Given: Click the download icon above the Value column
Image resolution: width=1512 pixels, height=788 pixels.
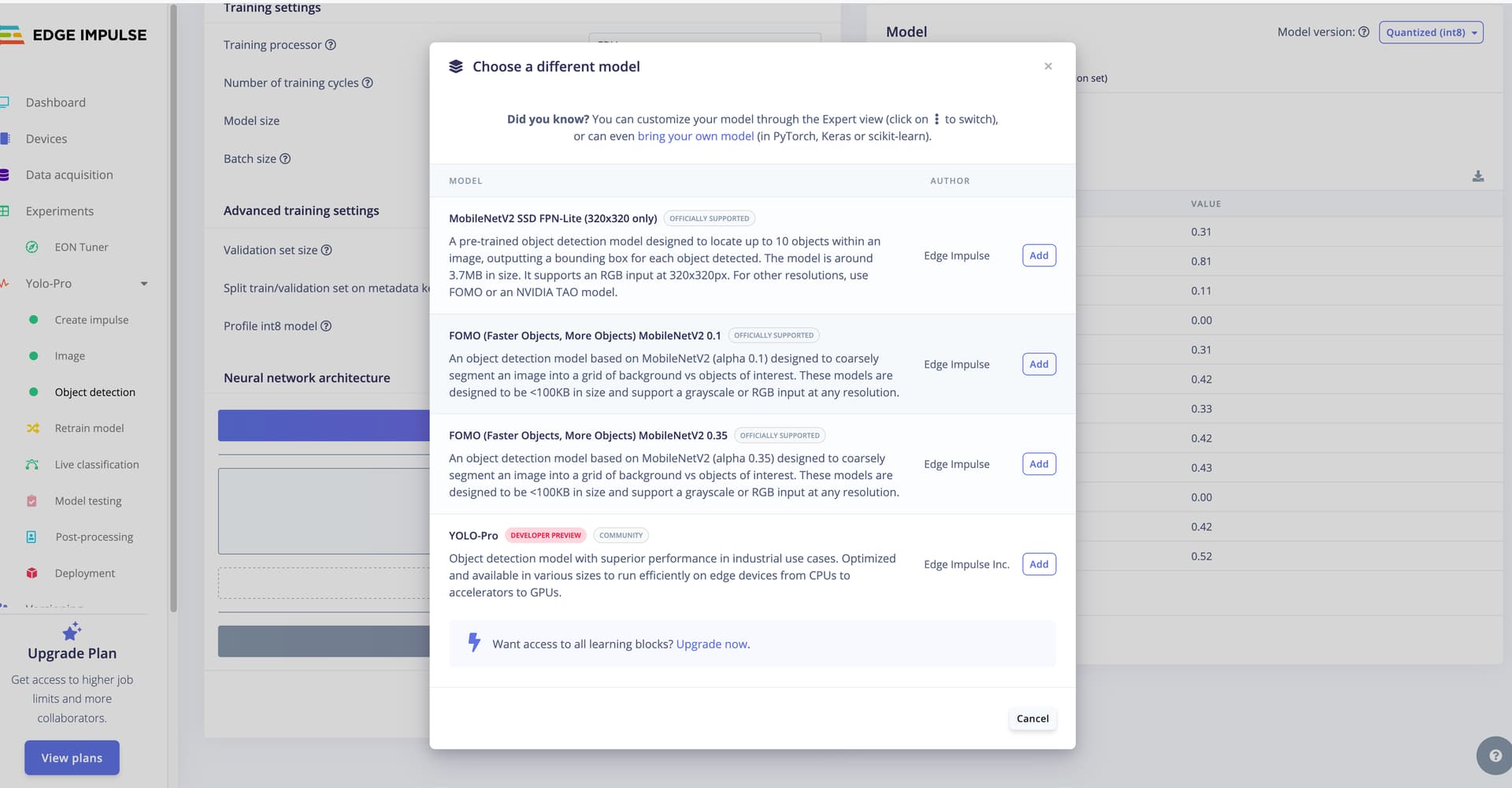Looking at the screenshot, I should (1477, 177).
